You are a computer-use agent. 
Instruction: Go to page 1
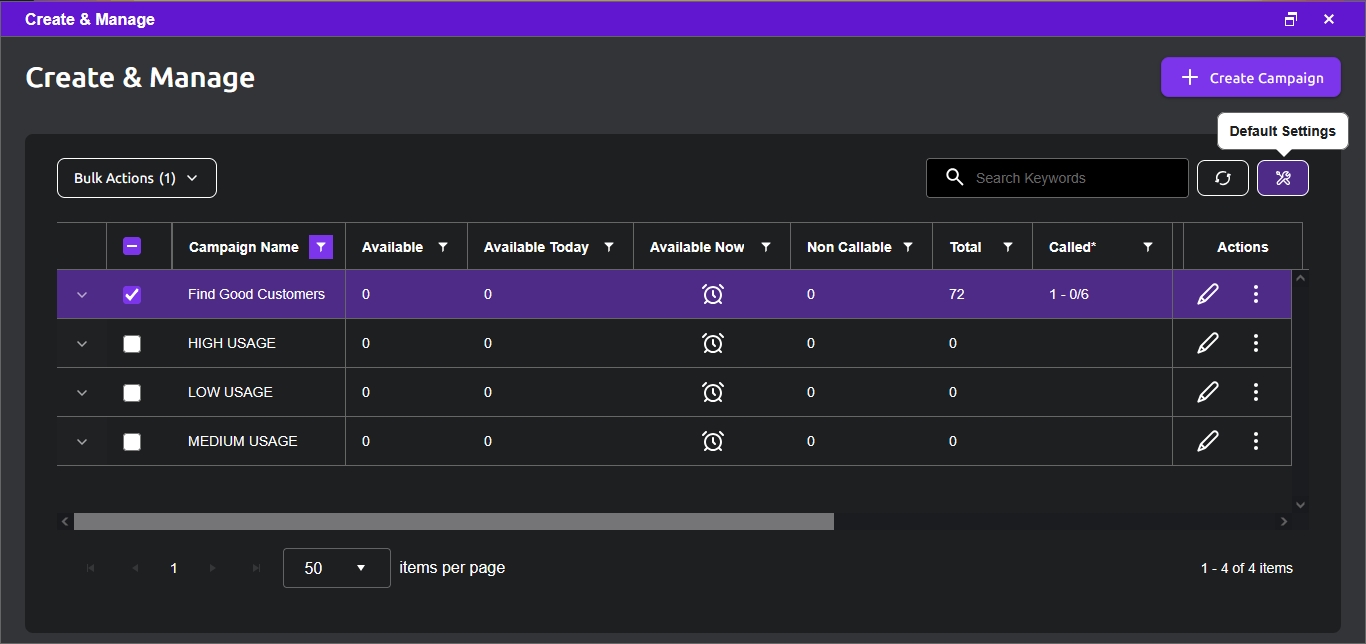point(174,568)
